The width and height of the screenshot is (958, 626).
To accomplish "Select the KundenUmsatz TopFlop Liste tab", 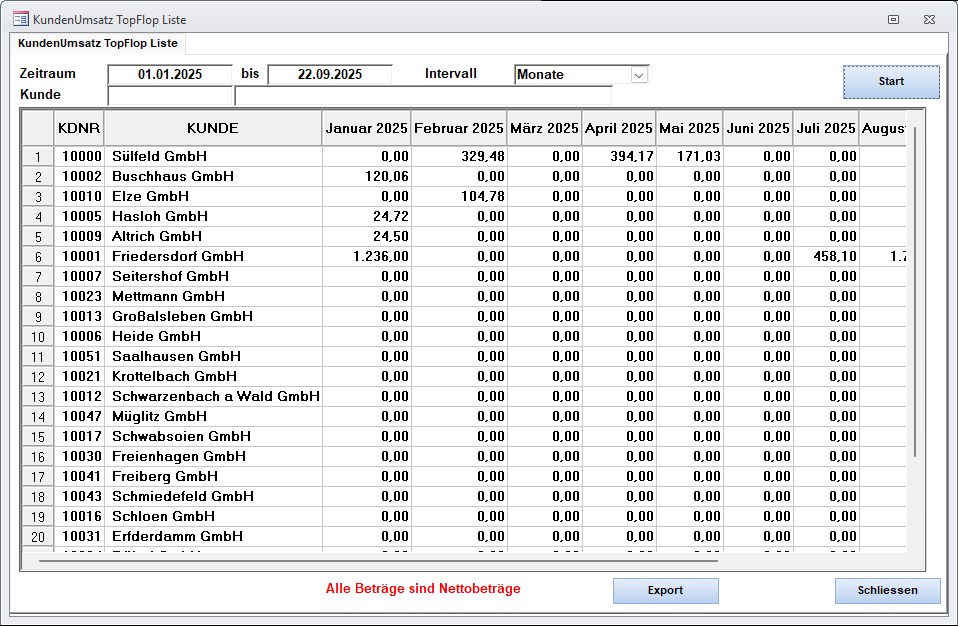I will tap(97, 44).
